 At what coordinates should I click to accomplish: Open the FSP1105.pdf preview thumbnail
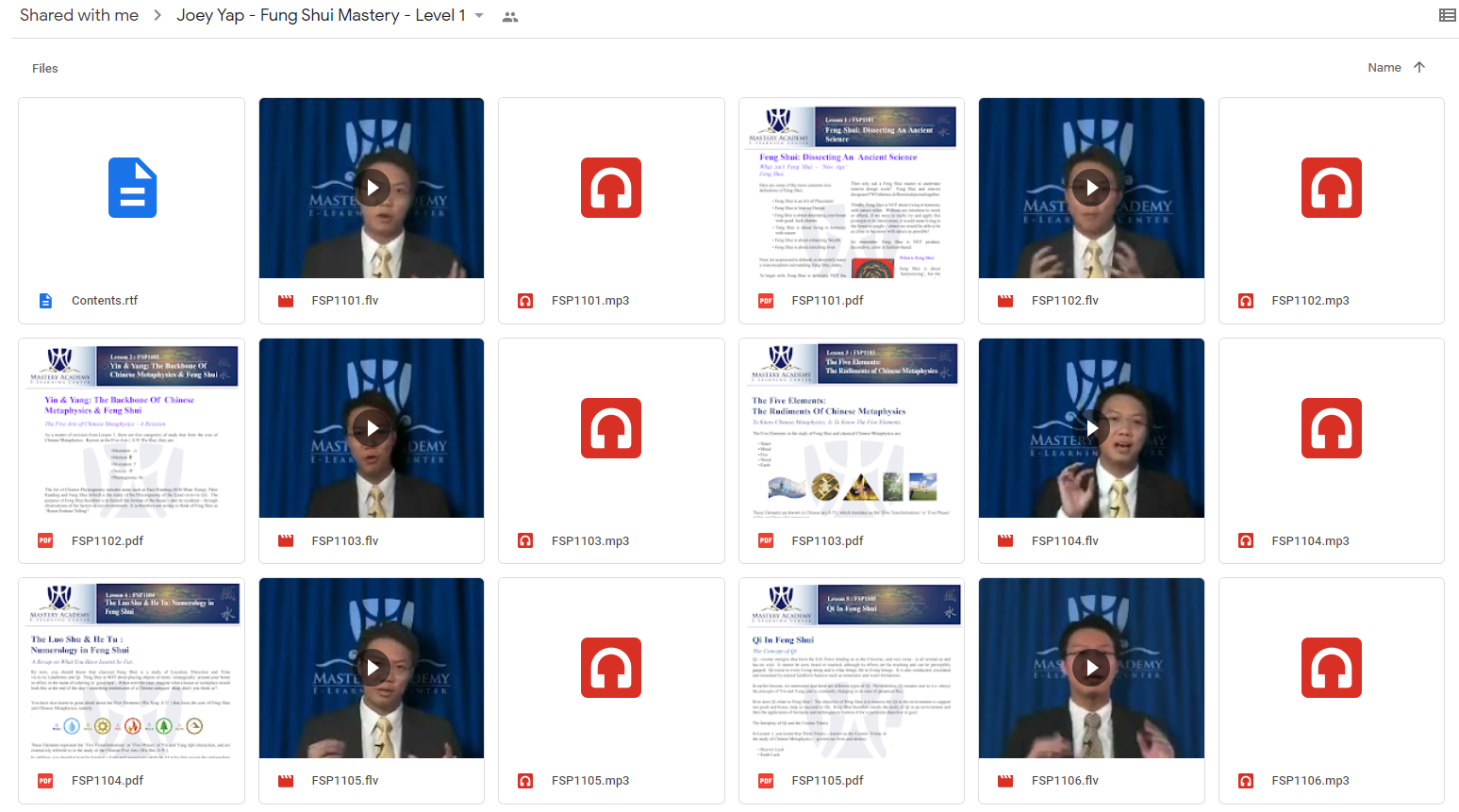[852, 668]
